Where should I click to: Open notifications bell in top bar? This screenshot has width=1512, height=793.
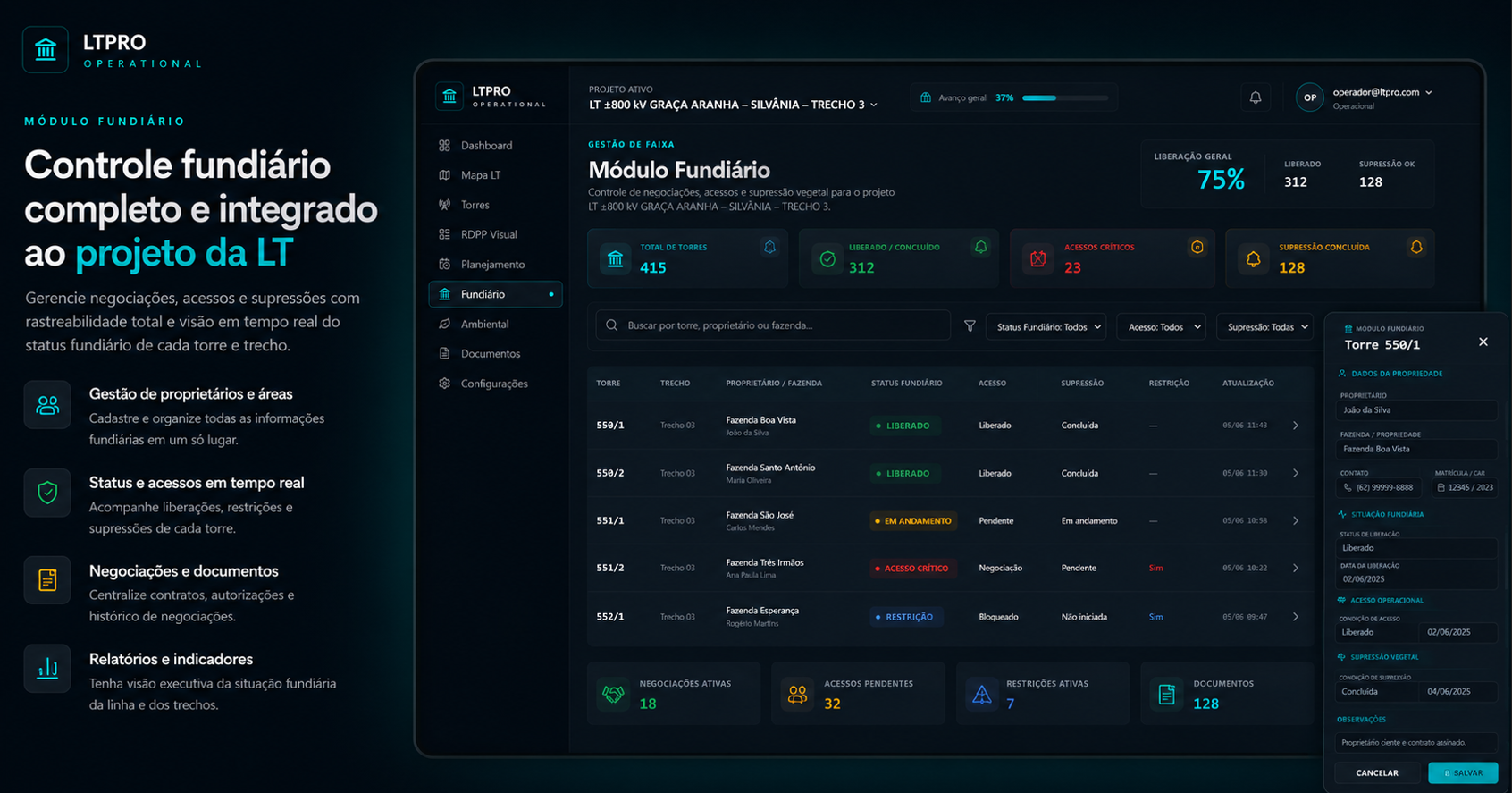coord(1255,97)
